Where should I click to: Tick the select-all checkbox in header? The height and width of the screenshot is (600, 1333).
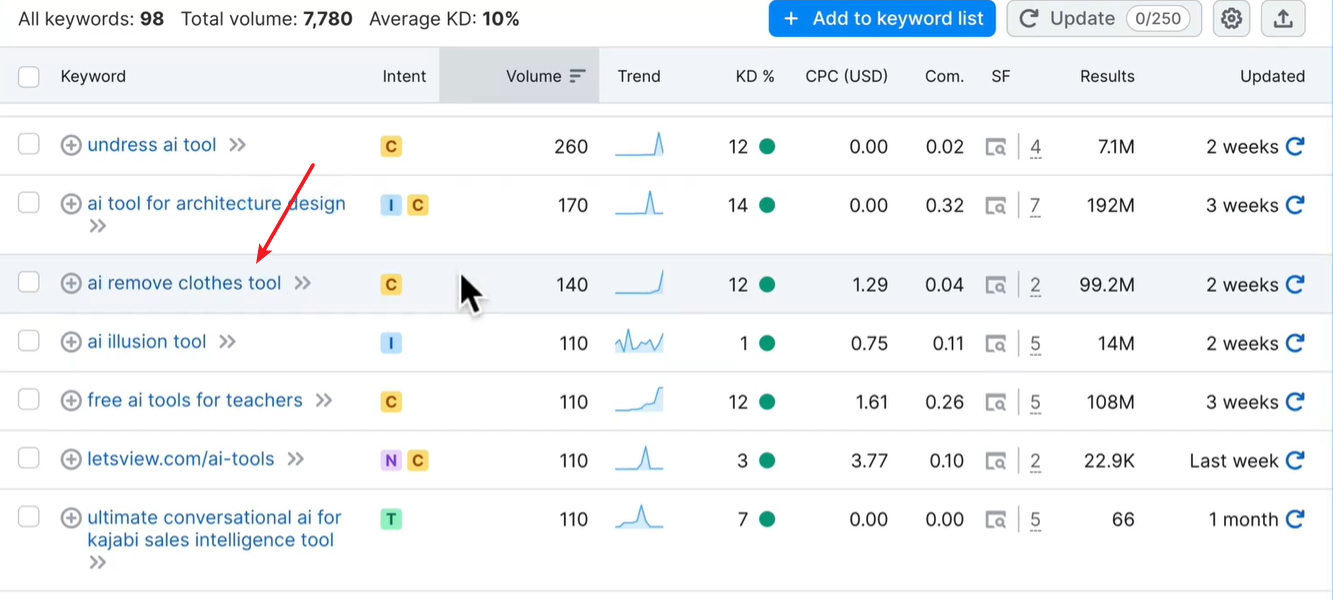[29, 77]
